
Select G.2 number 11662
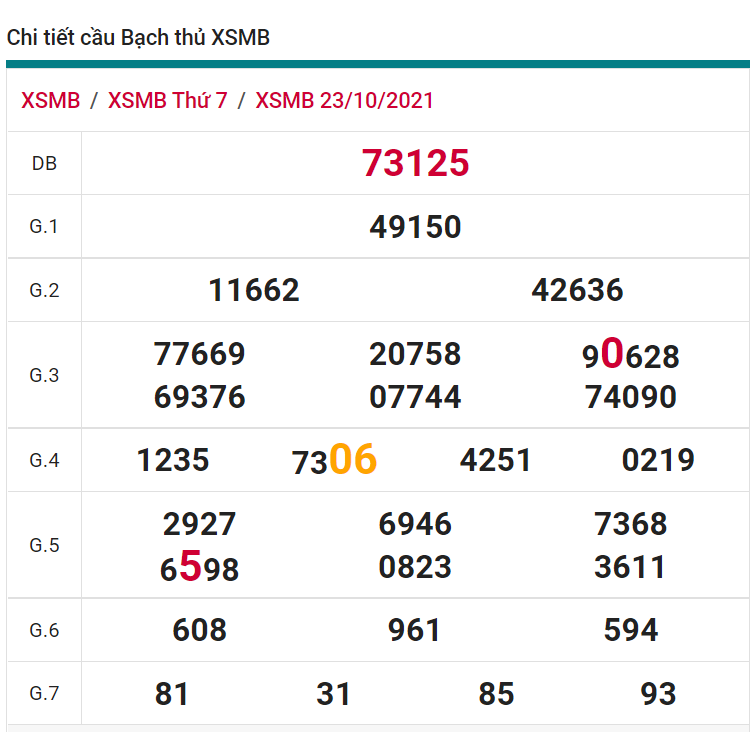(254, 291)
